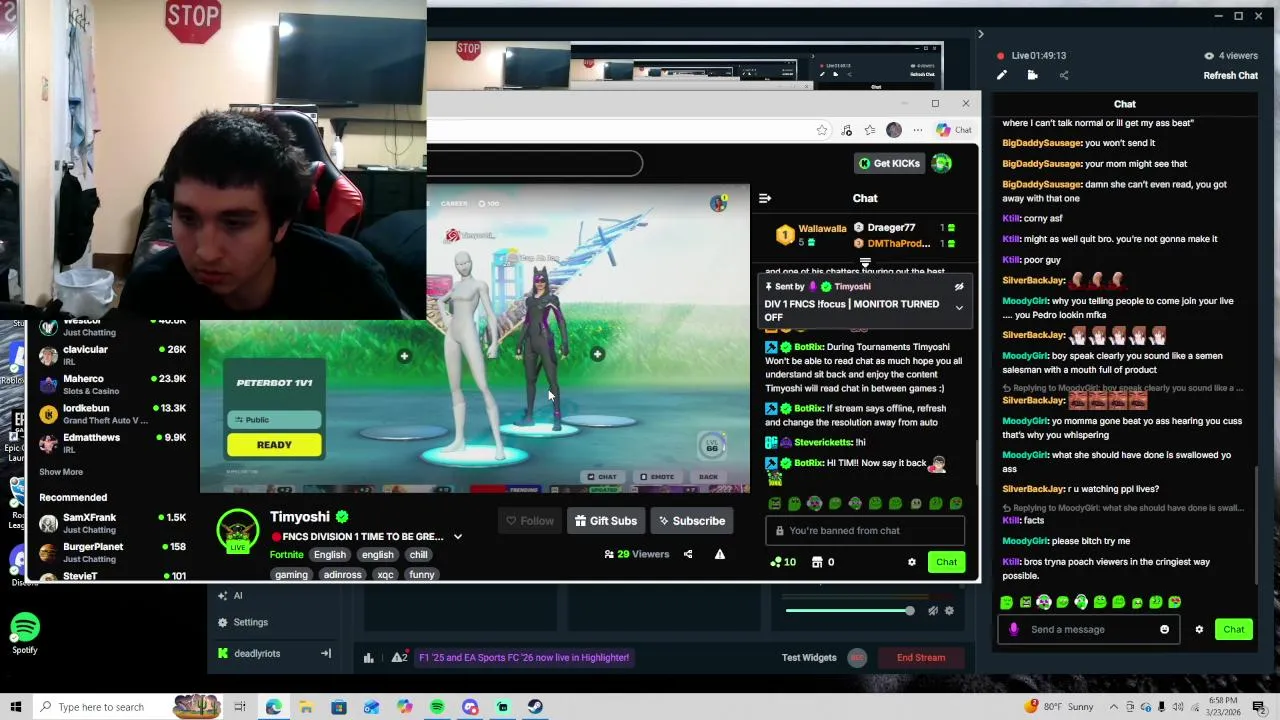This screenshot has width=1280, height=720.
Task: Open the gaming tag
Action: (x=291, y=575)
